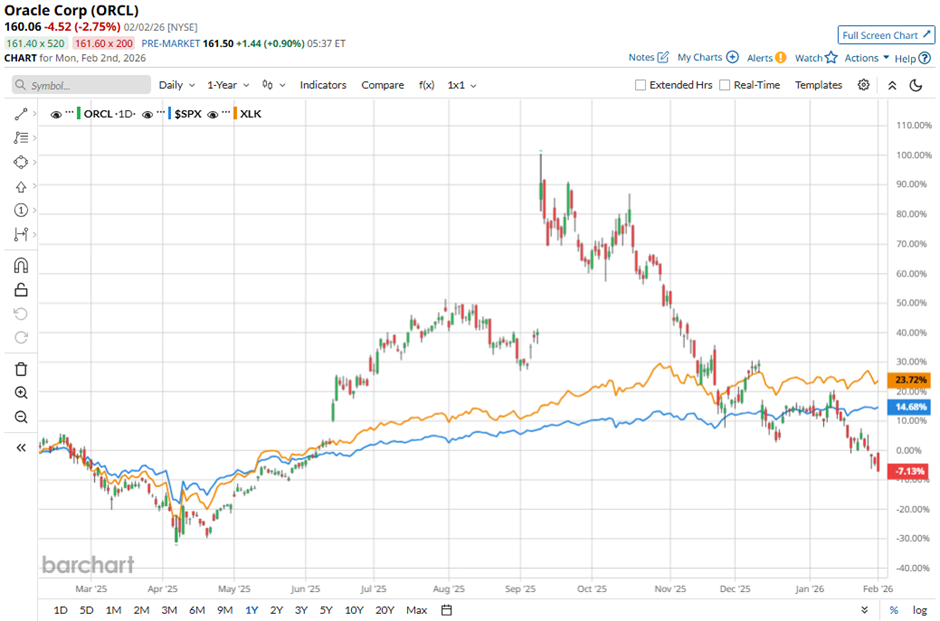Collapse the left drawing toolbar
The image size is (940, 621).
click(21, 448)
